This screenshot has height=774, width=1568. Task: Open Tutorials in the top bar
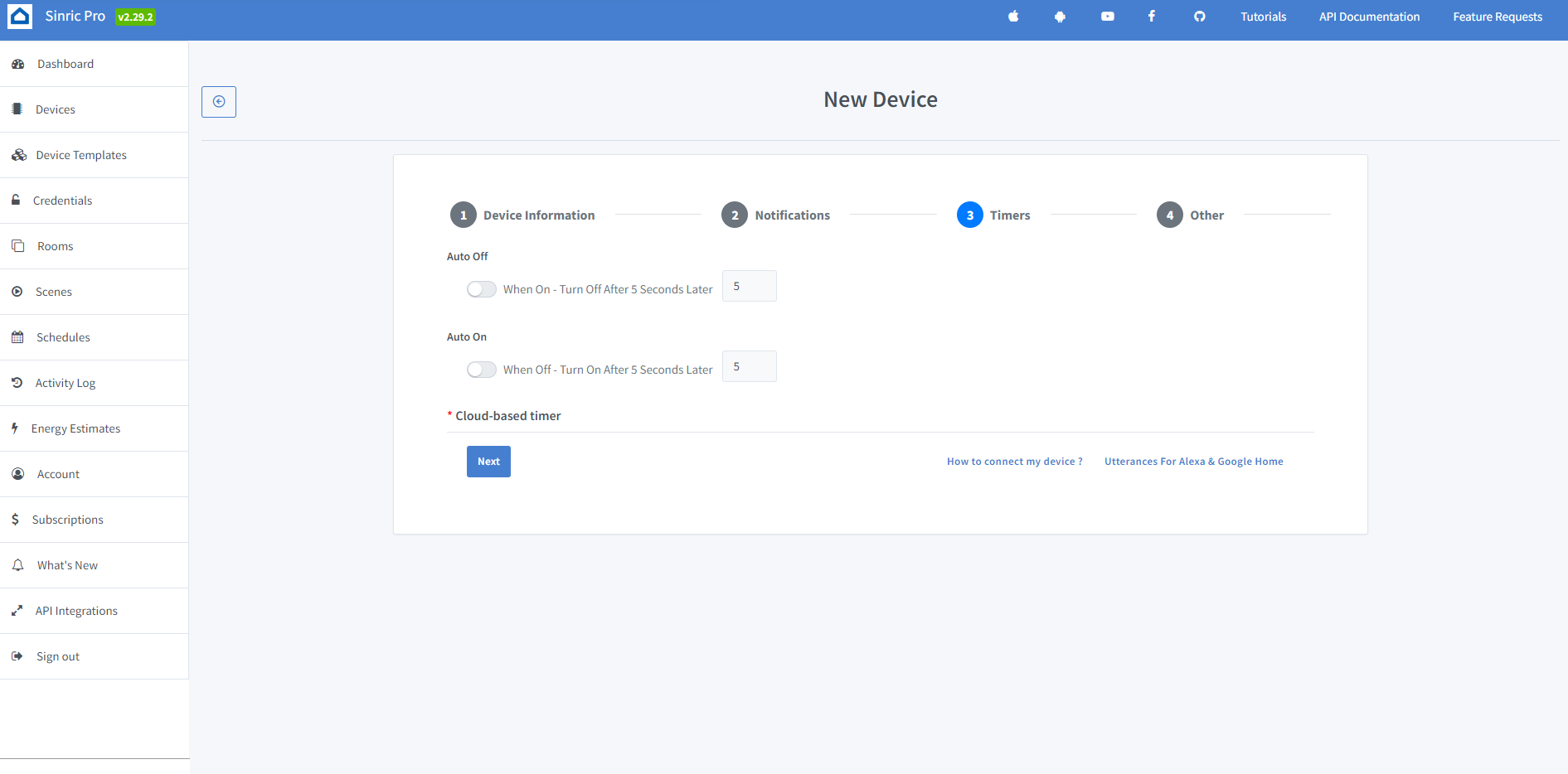[1264, 17]
